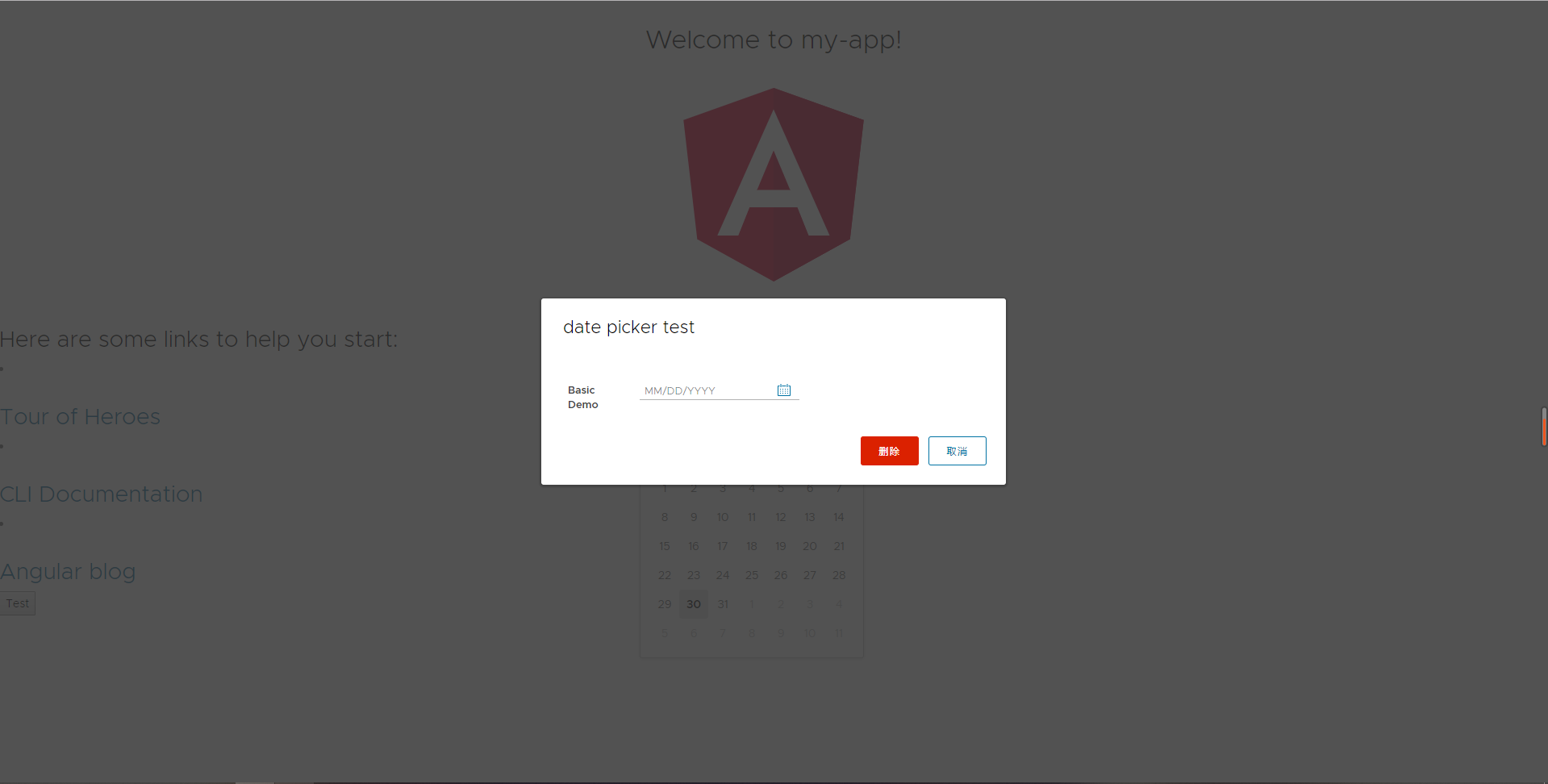This screenshot has width=1548, height=784.
Task: Open the calendar icon in date field
Action: [x=783, y=390]
